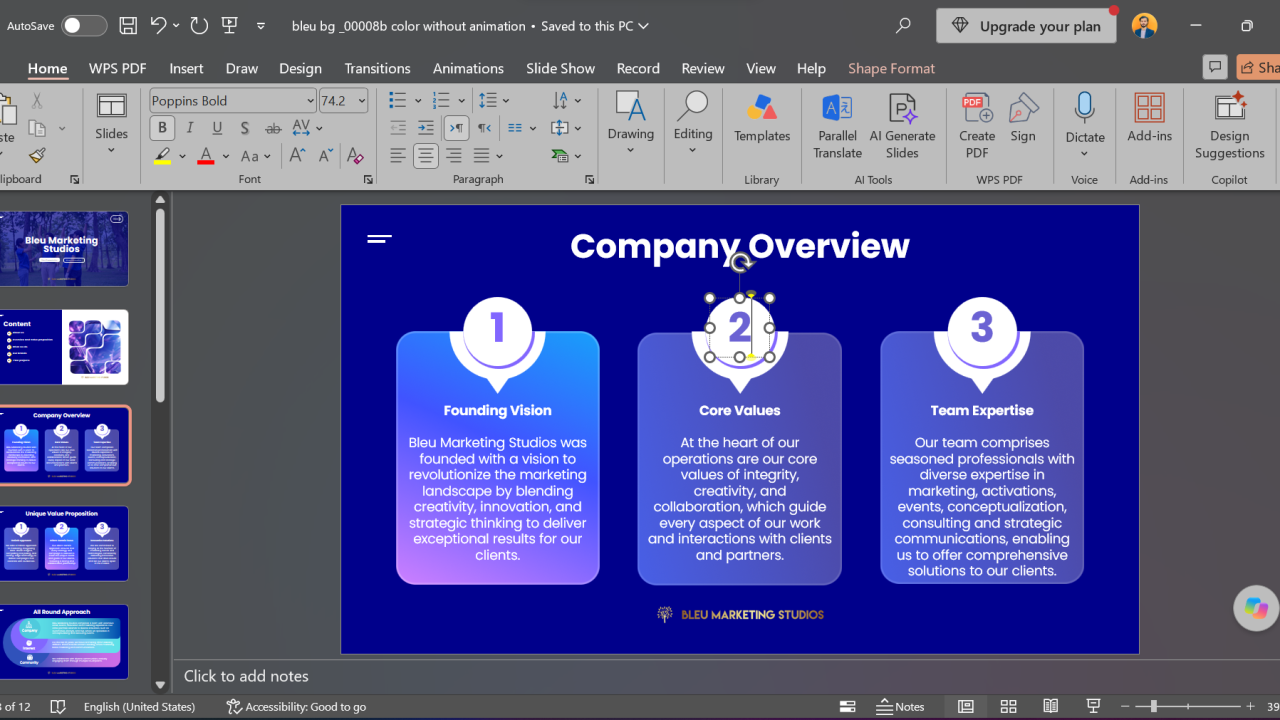Screen dimensions: 1280x720
Task: Switch to Slide Sorter view
Action: pos(1008,706)
